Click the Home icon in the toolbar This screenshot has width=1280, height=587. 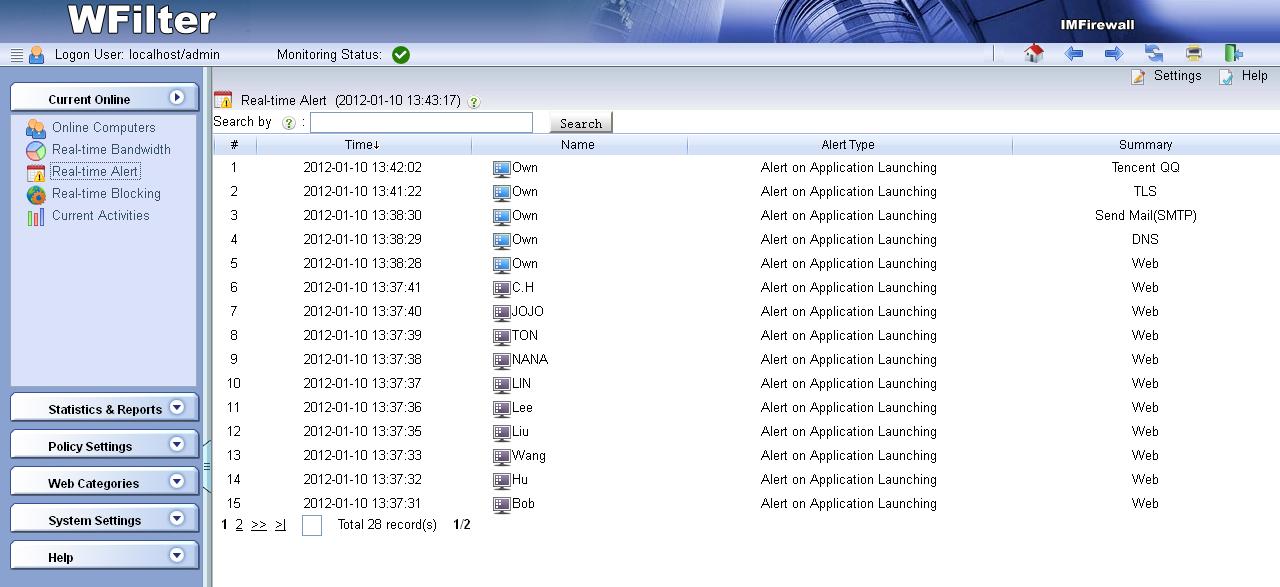(1034, 54)
